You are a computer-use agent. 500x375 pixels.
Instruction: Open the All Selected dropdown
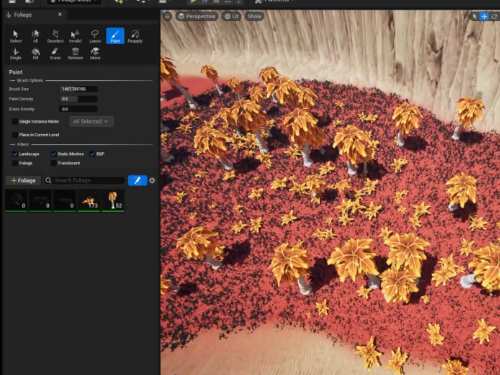(91, 122)
